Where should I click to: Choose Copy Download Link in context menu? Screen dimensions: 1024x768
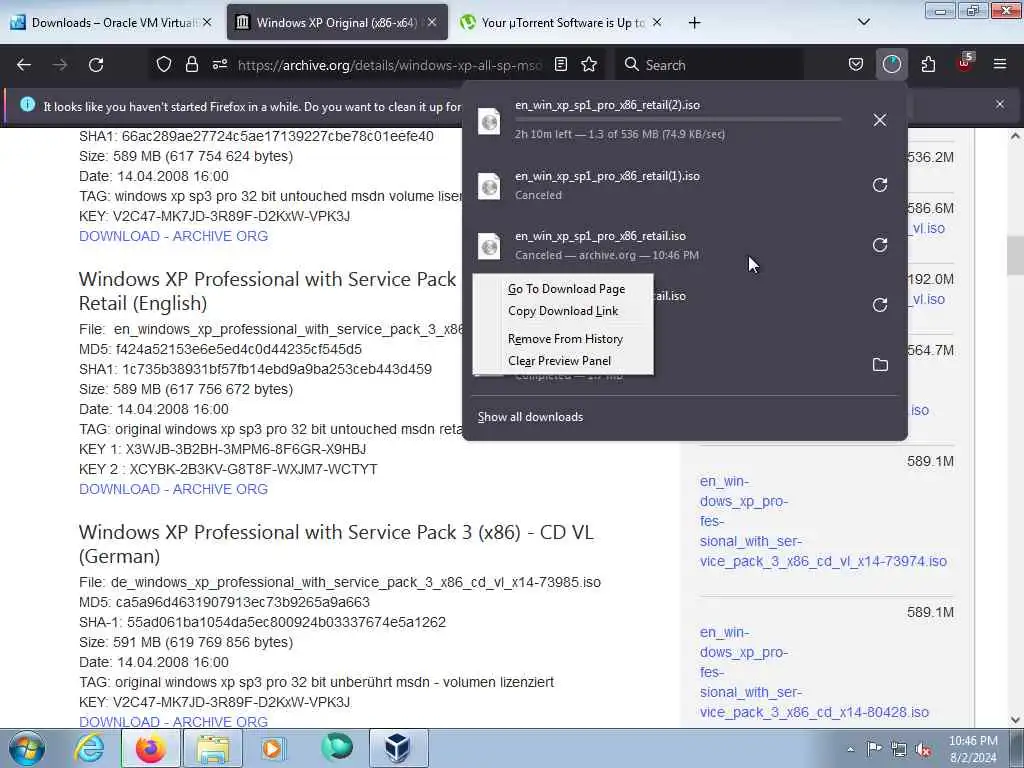pos(563,311)
